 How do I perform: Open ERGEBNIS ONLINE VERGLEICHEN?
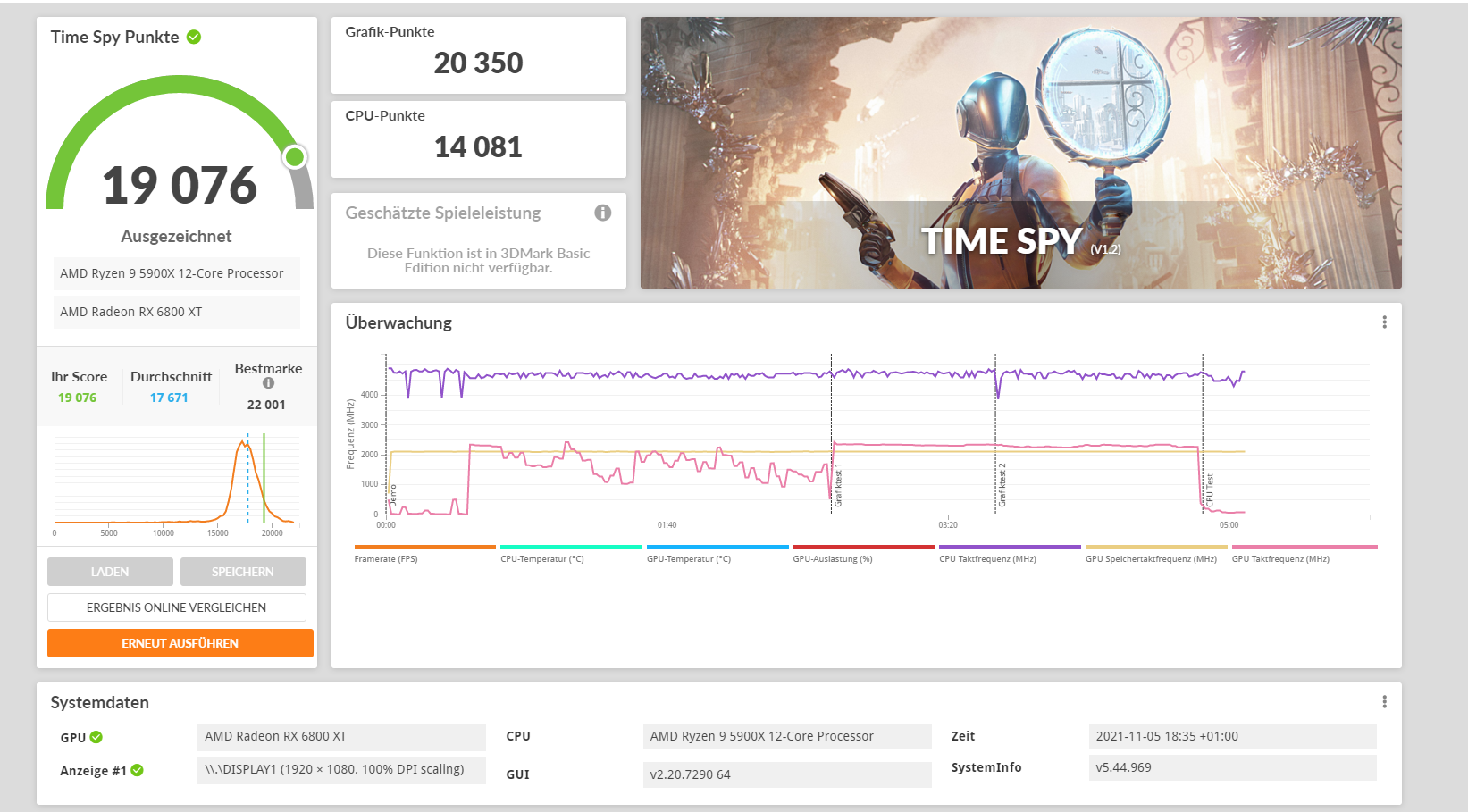pyautogui.click(x=177, y=607)
